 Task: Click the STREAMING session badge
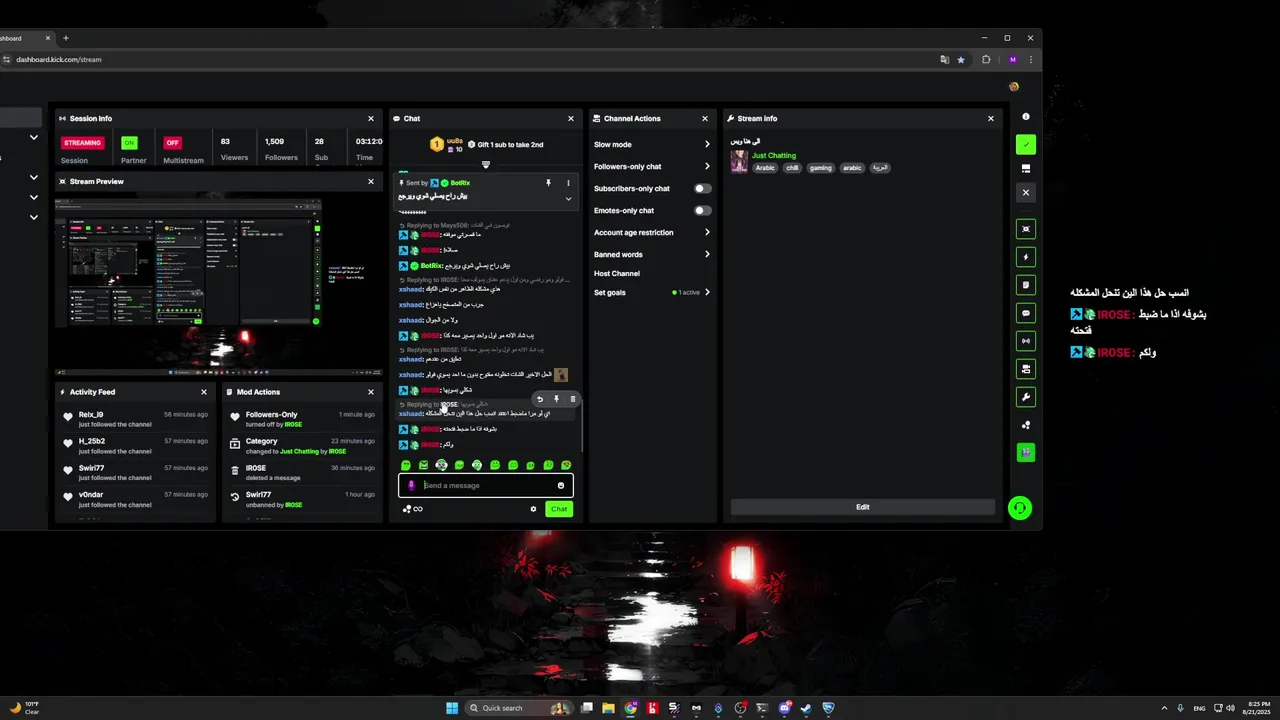click(82, 143)
